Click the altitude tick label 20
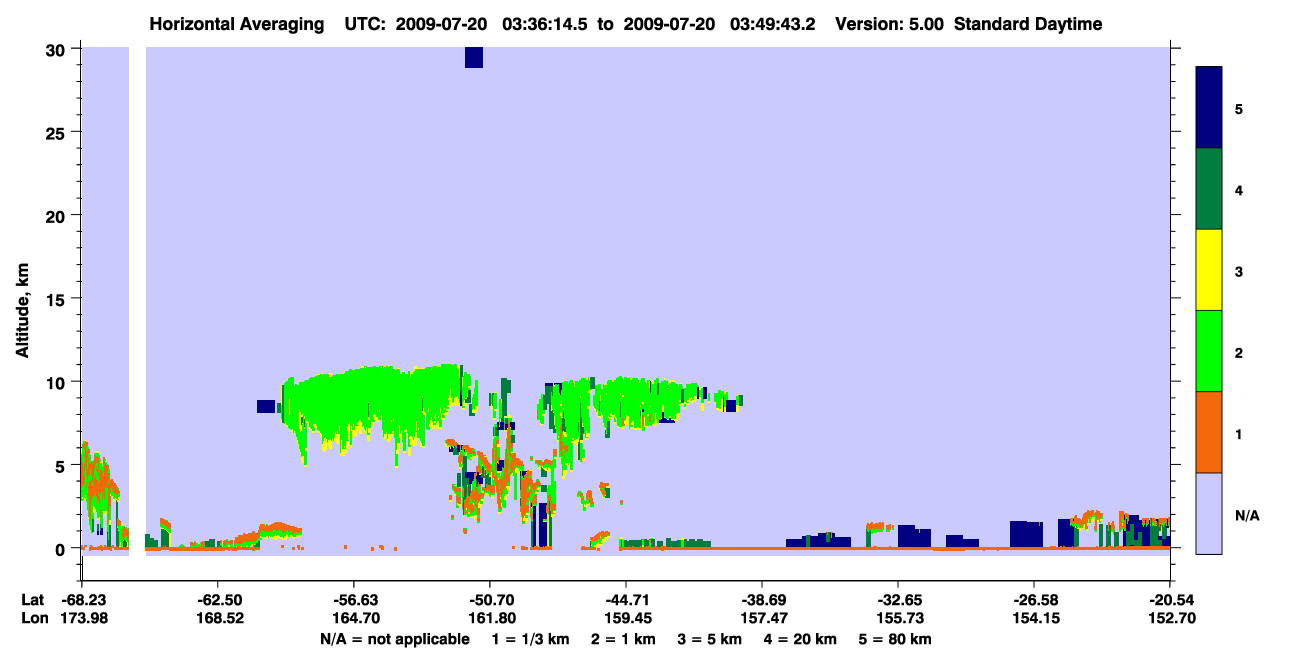 pos(57,215)
